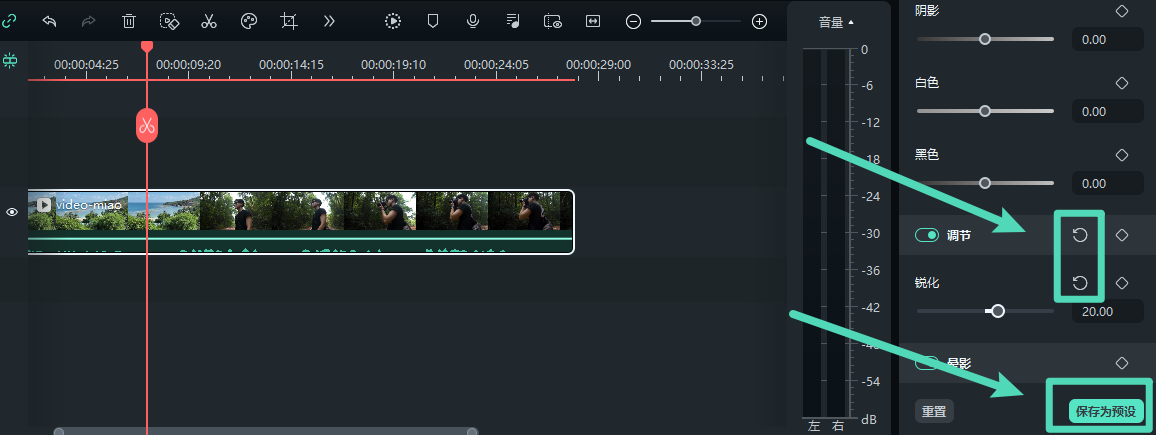Add a marker using the marker icon
This screenshot has width=1156, height=435.
[432, 21]
